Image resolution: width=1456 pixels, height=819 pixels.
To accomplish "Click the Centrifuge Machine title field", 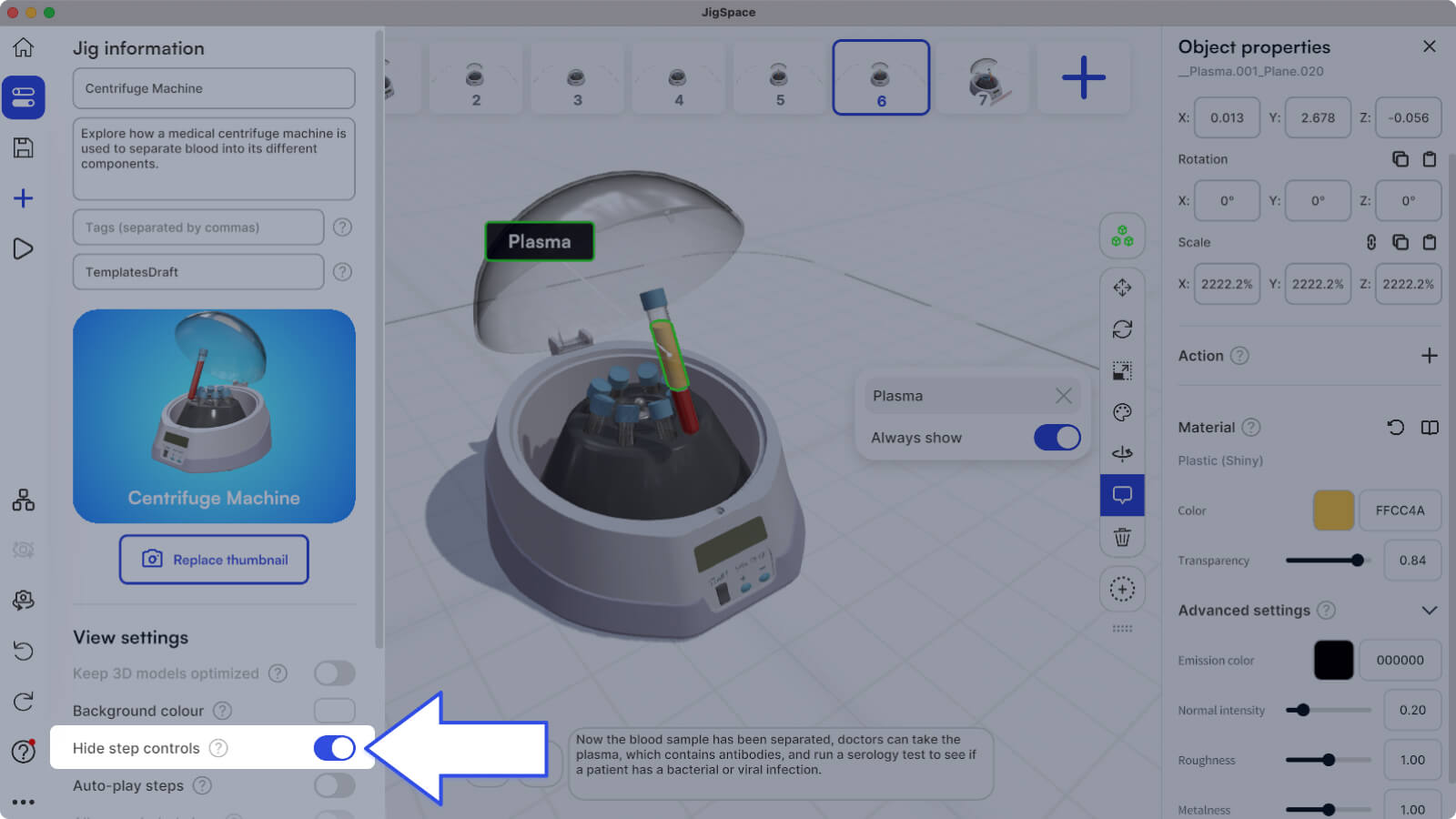I will click(x=214, y=88).
